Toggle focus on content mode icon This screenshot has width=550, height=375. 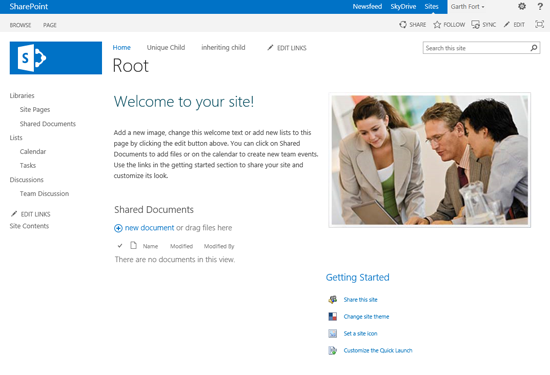coord(539,24)
